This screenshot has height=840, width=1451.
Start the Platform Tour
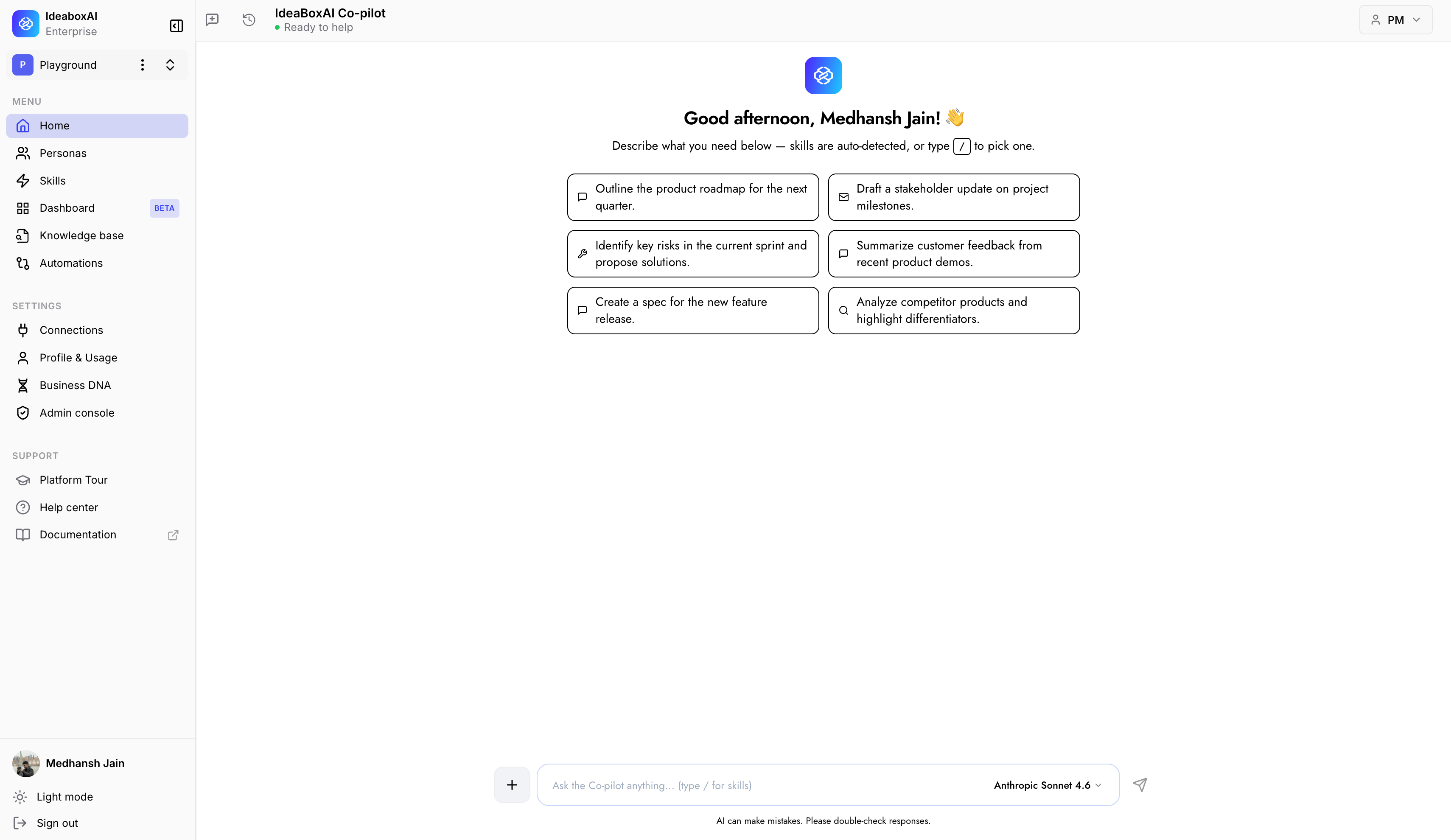[x=97, y=479]
